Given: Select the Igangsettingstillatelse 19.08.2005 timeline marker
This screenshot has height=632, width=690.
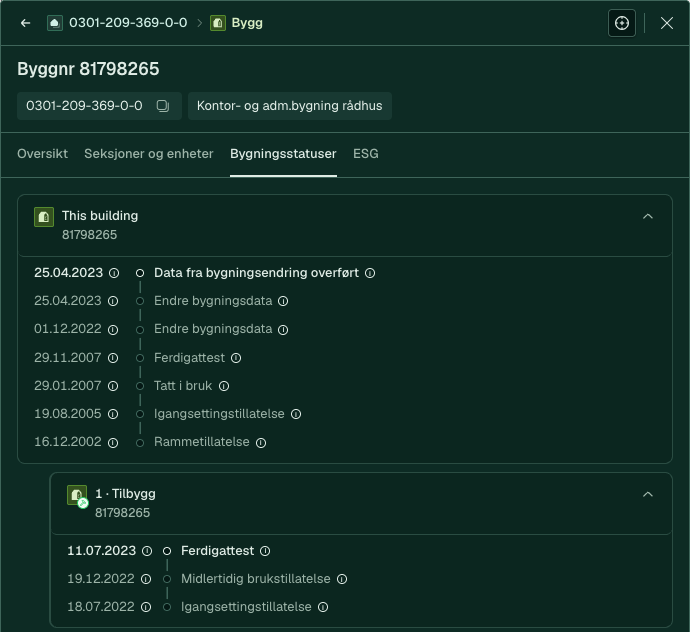Looking at the screenshot, I should (140, 414).
